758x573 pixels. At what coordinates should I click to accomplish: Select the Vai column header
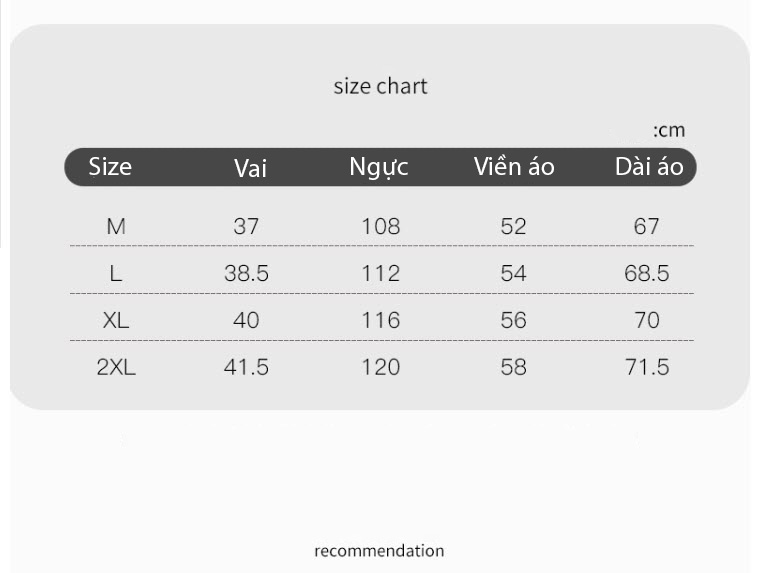pos(250,168)
